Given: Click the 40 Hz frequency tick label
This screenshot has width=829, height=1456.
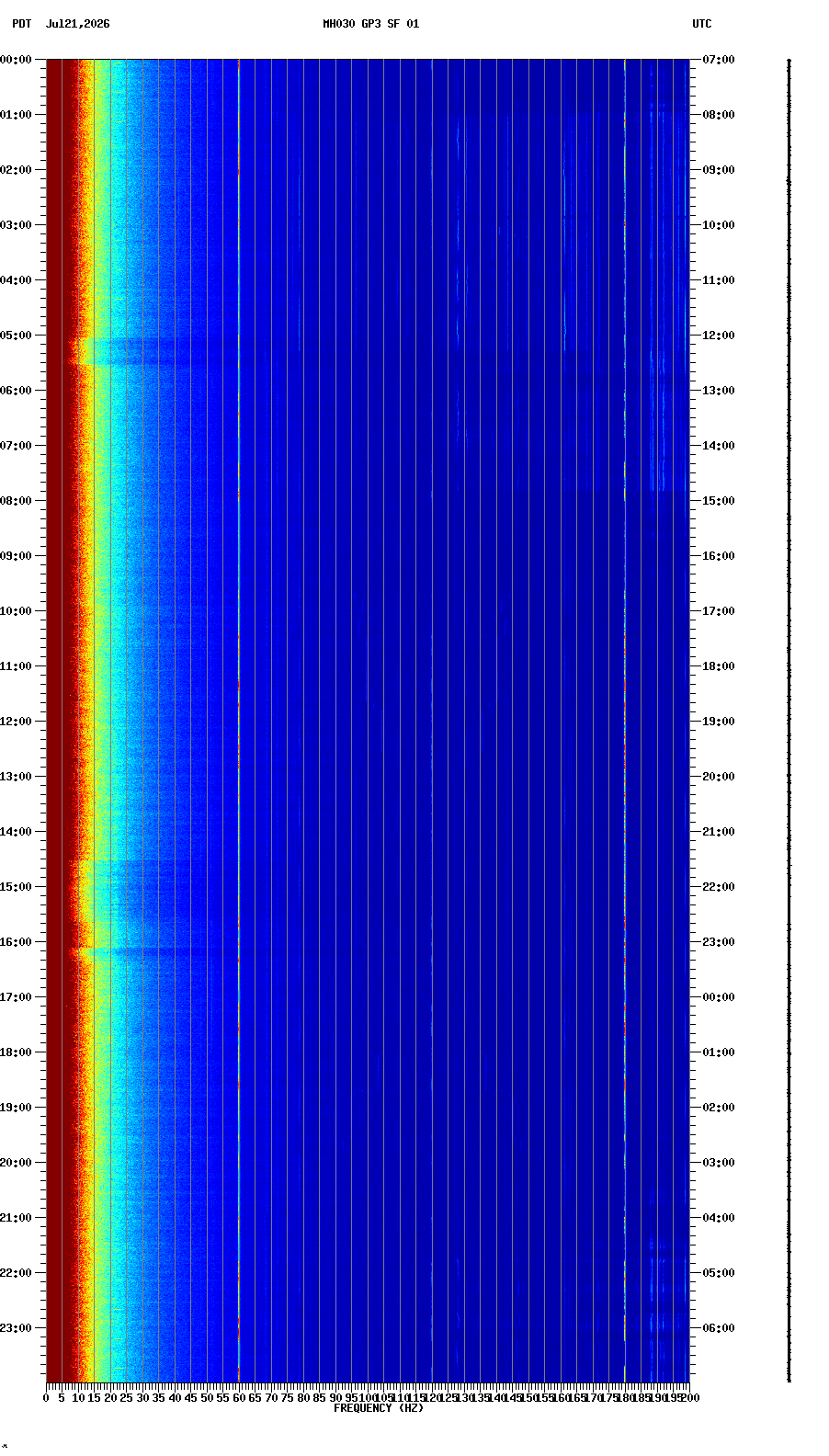Looking at the screenshot, I should tap(175, 1398).
